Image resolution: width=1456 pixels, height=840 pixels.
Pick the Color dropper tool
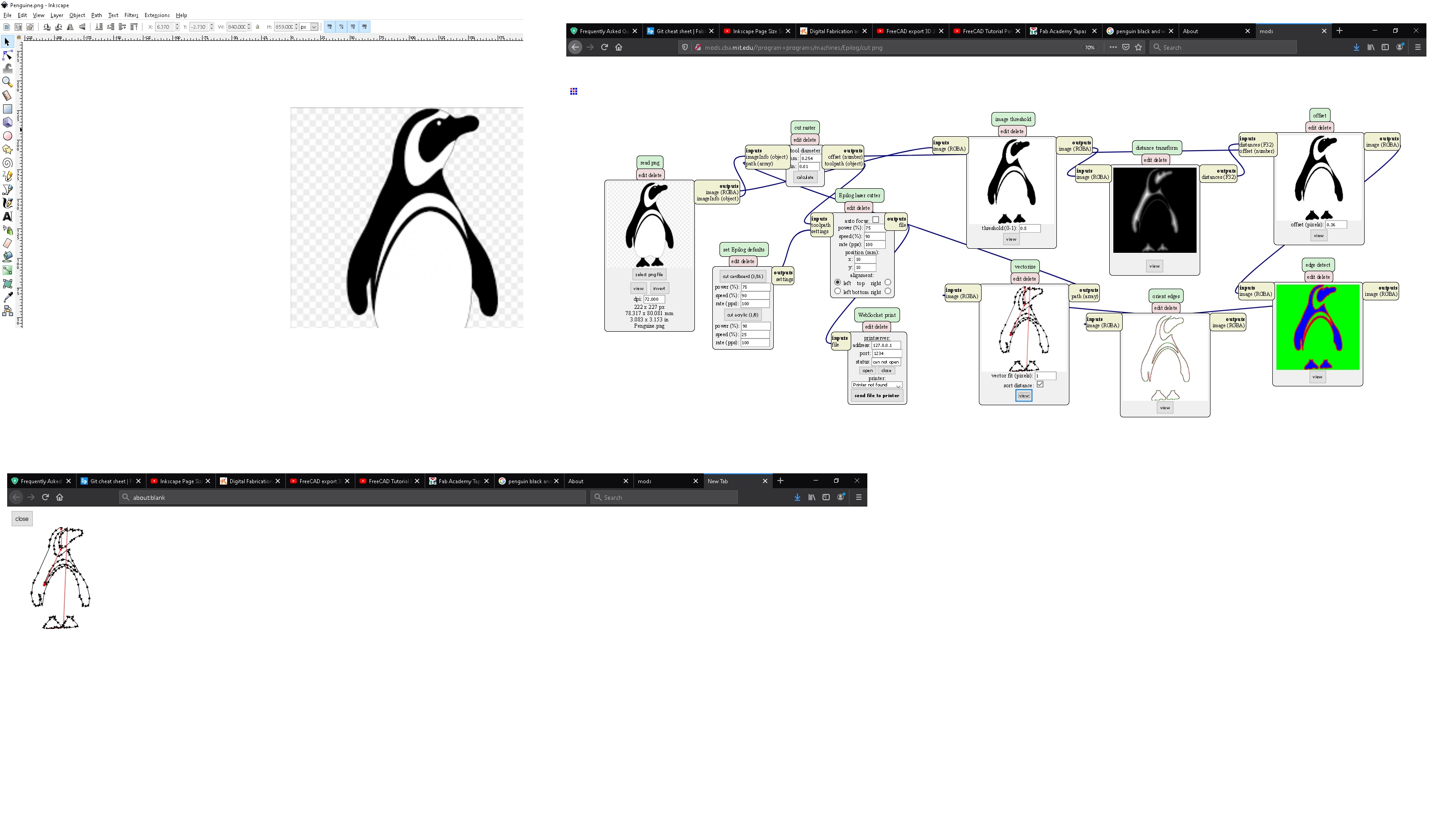[x=8, y=297]
